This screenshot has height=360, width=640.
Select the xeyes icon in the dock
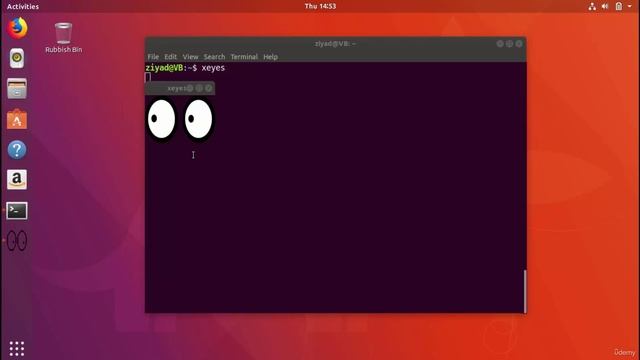tap(17, 241)
